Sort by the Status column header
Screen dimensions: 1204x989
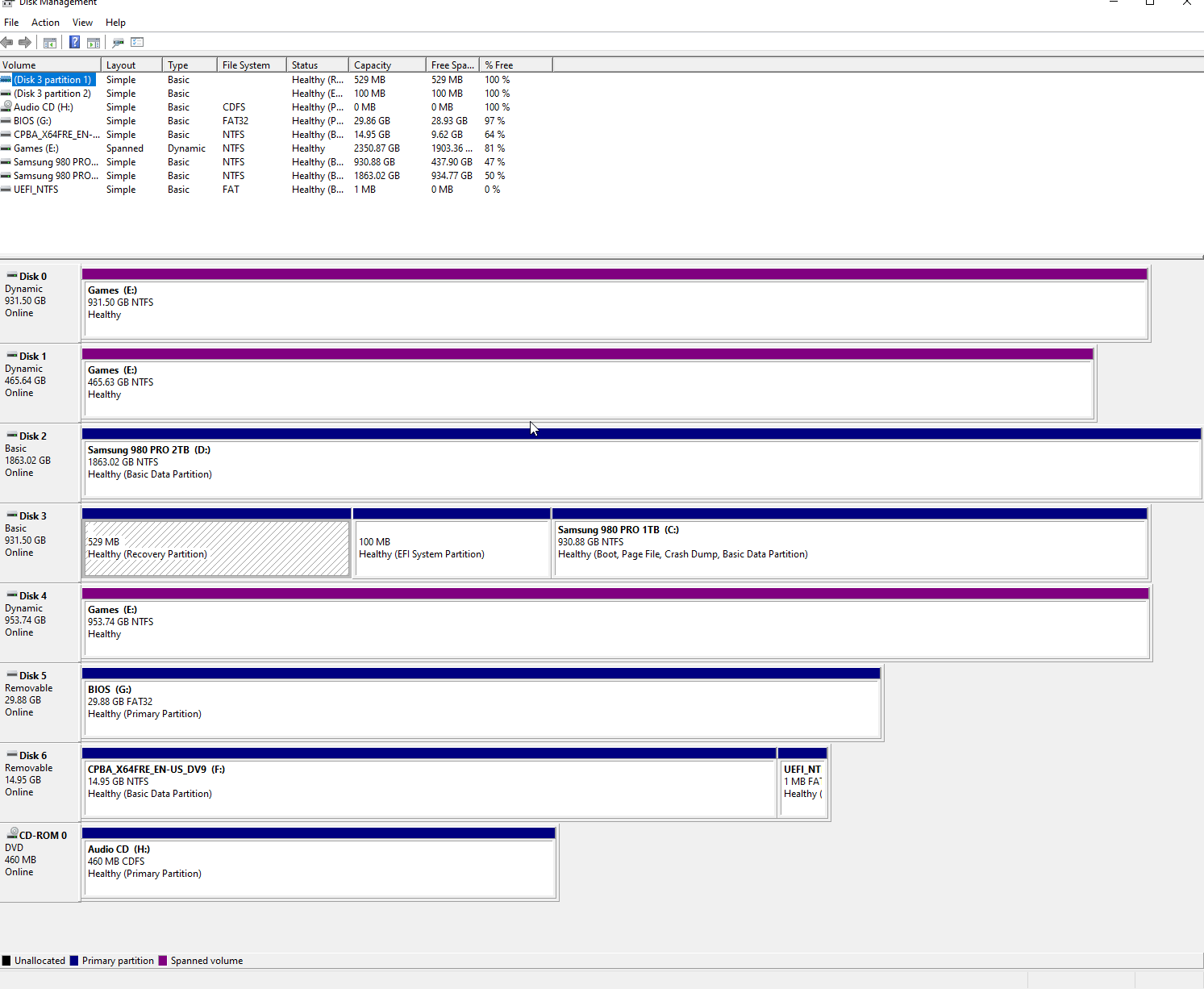(x=318, y=65)
